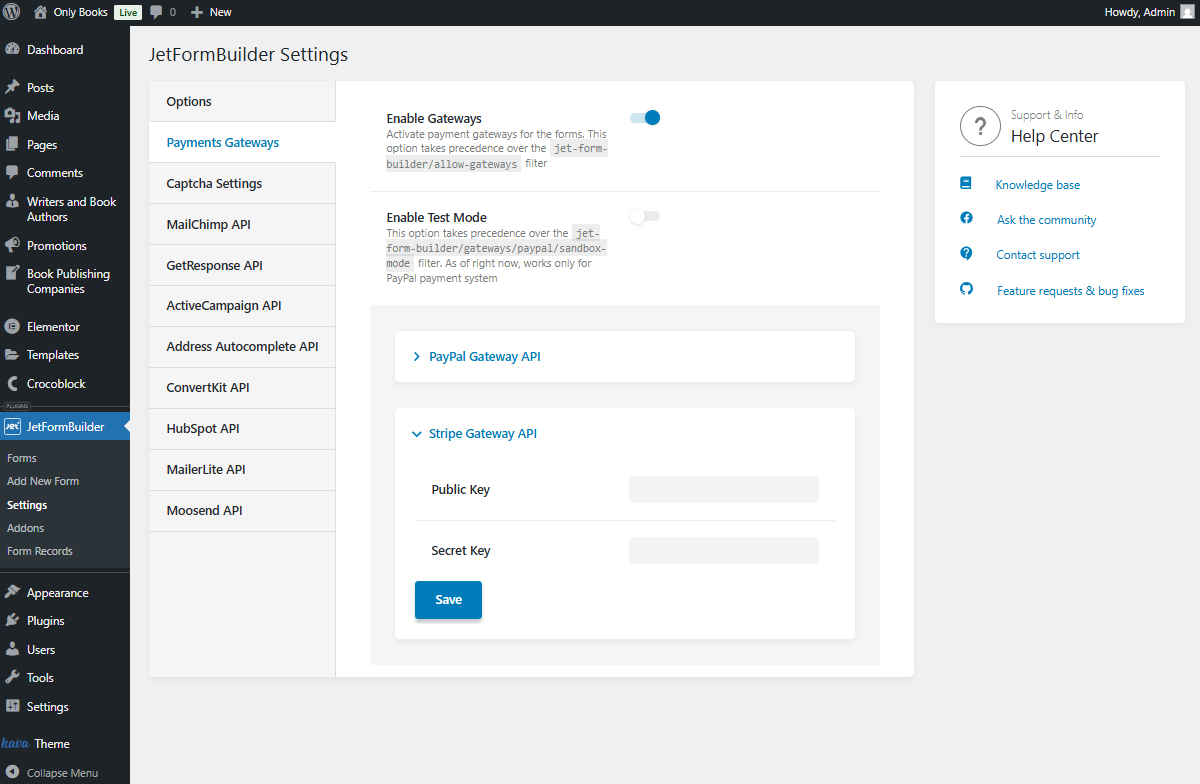The image size is (1200, 784).
Task: Turn on Enable Test Mode
Action: coord(645,216)
